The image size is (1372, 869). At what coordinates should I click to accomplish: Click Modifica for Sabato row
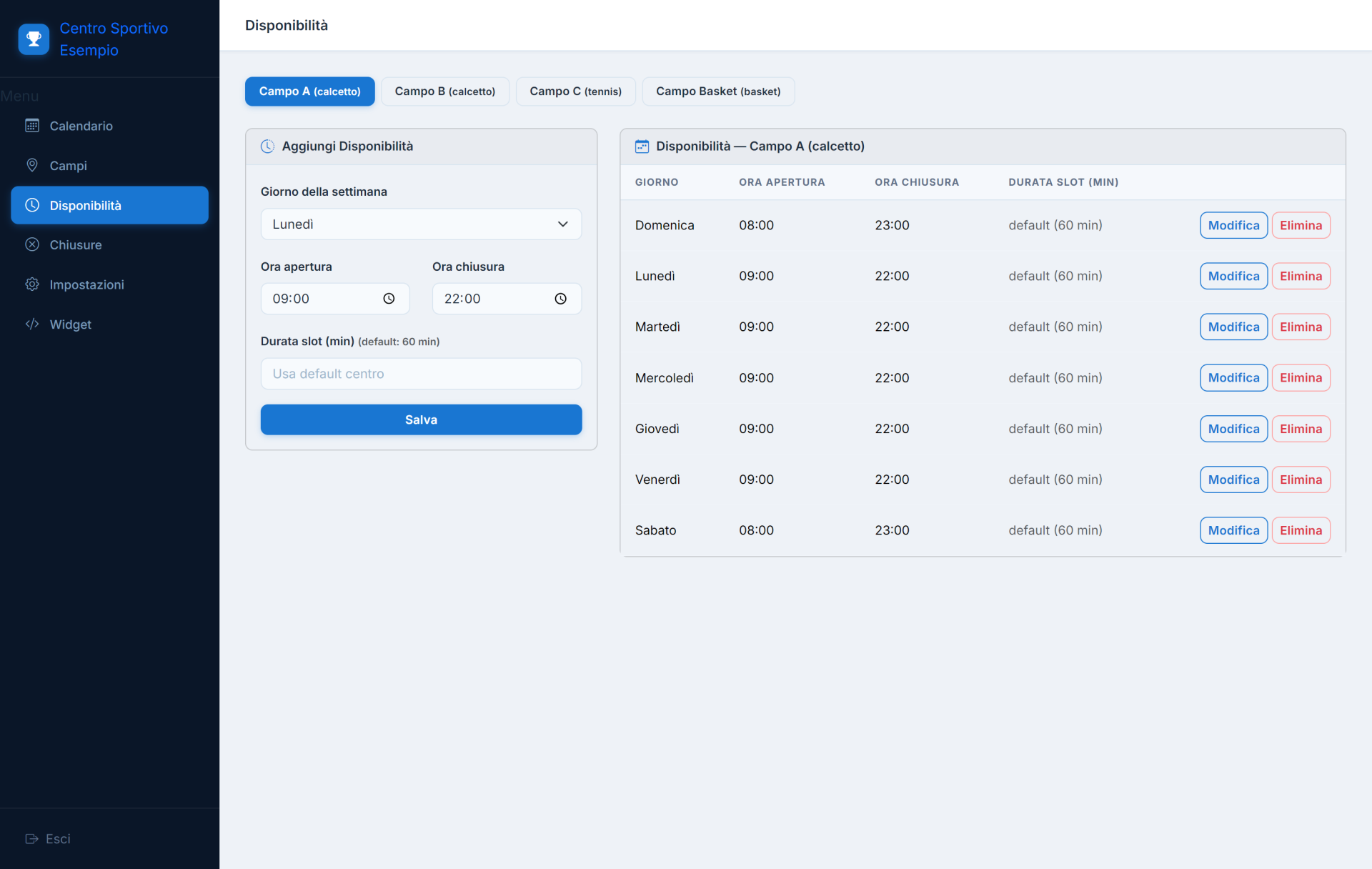click(x=1233, y=530)
